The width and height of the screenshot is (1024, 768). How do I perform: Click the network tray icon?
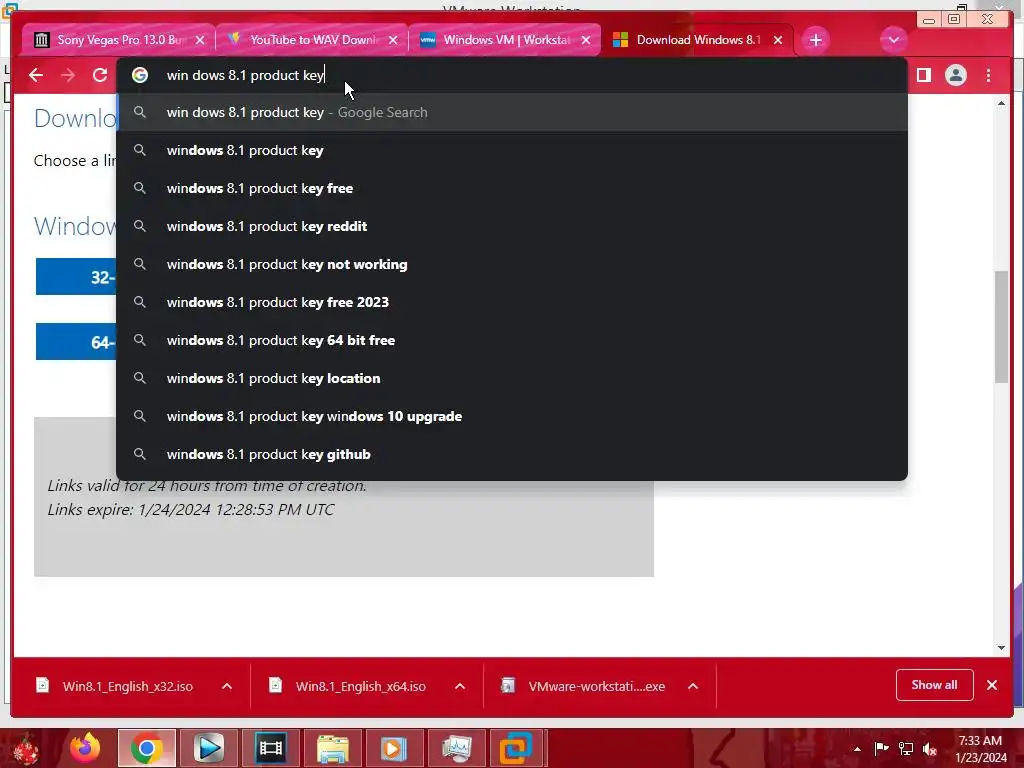coord(906,749)
